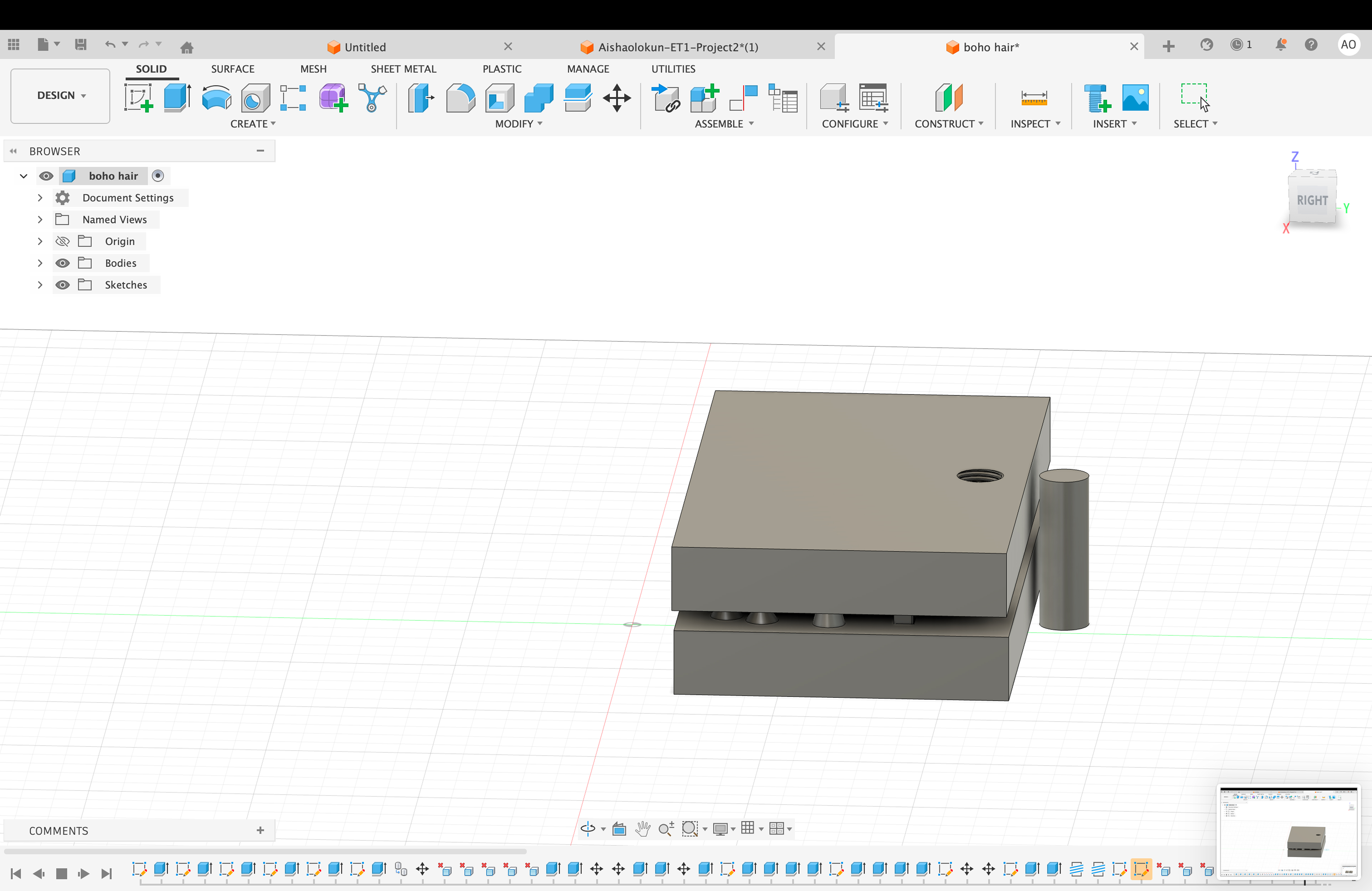Play the timeline history
This screenshot has width=1372, height=891.
click(x=83, y=874)
